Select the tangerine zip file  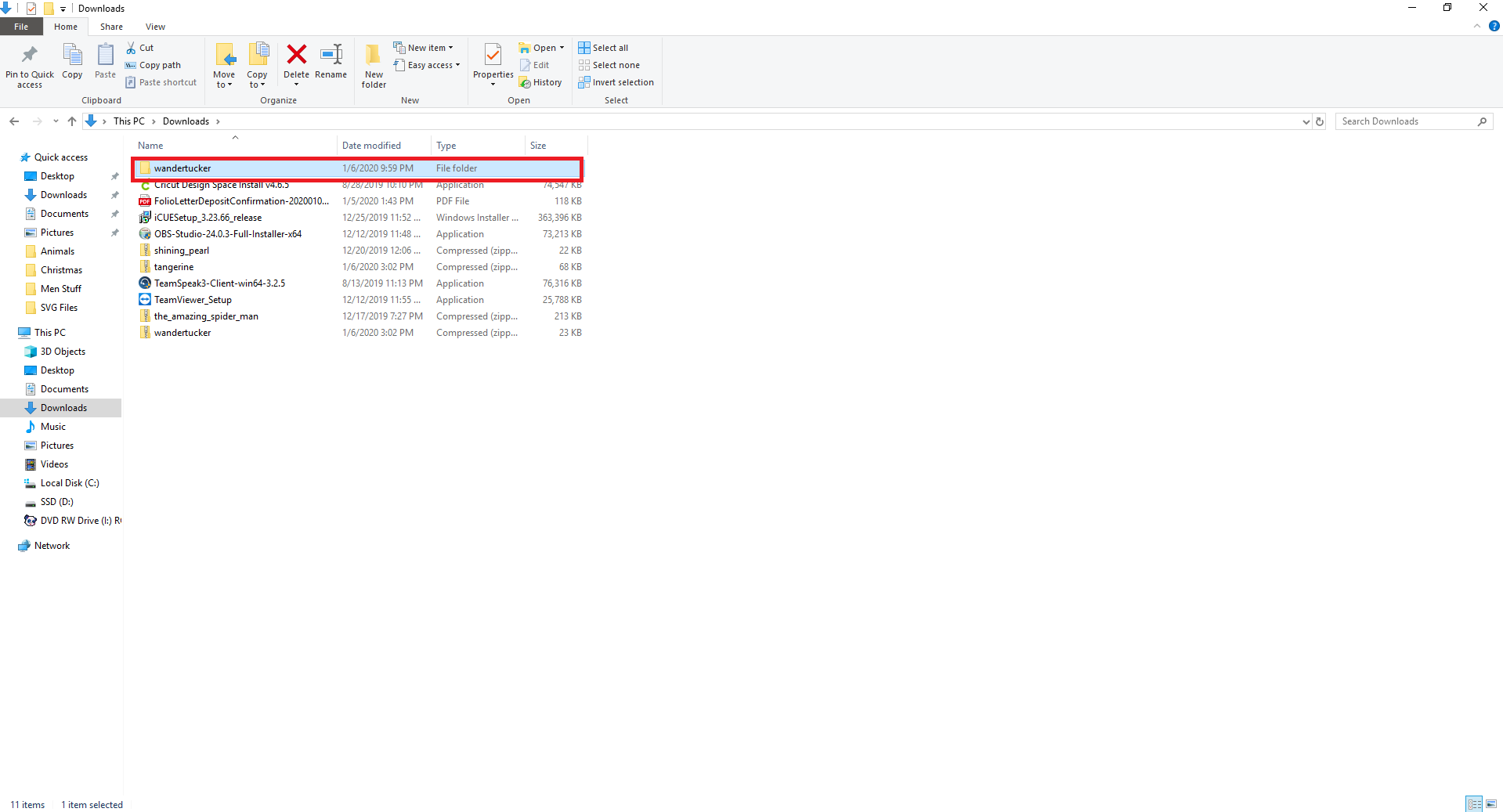[x=359, y=267]
